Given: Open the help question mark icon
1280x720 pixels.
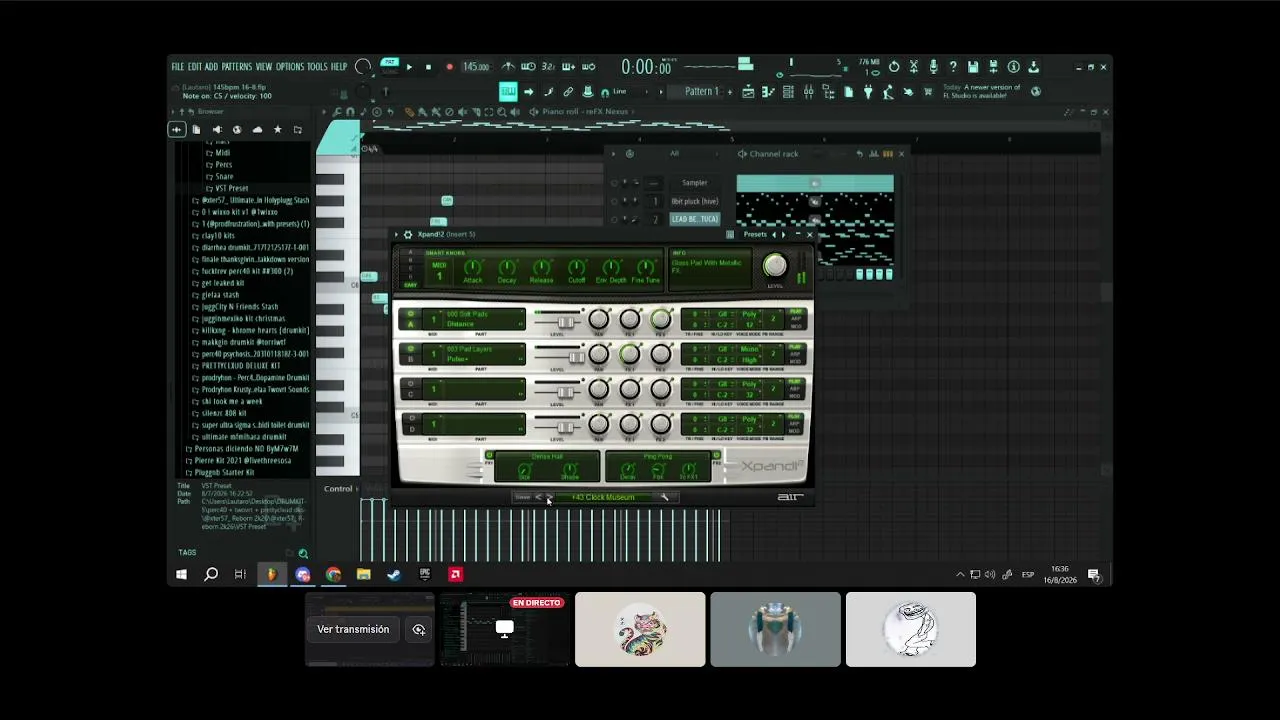Looking at the screenshot, I should tap(953, 67).
